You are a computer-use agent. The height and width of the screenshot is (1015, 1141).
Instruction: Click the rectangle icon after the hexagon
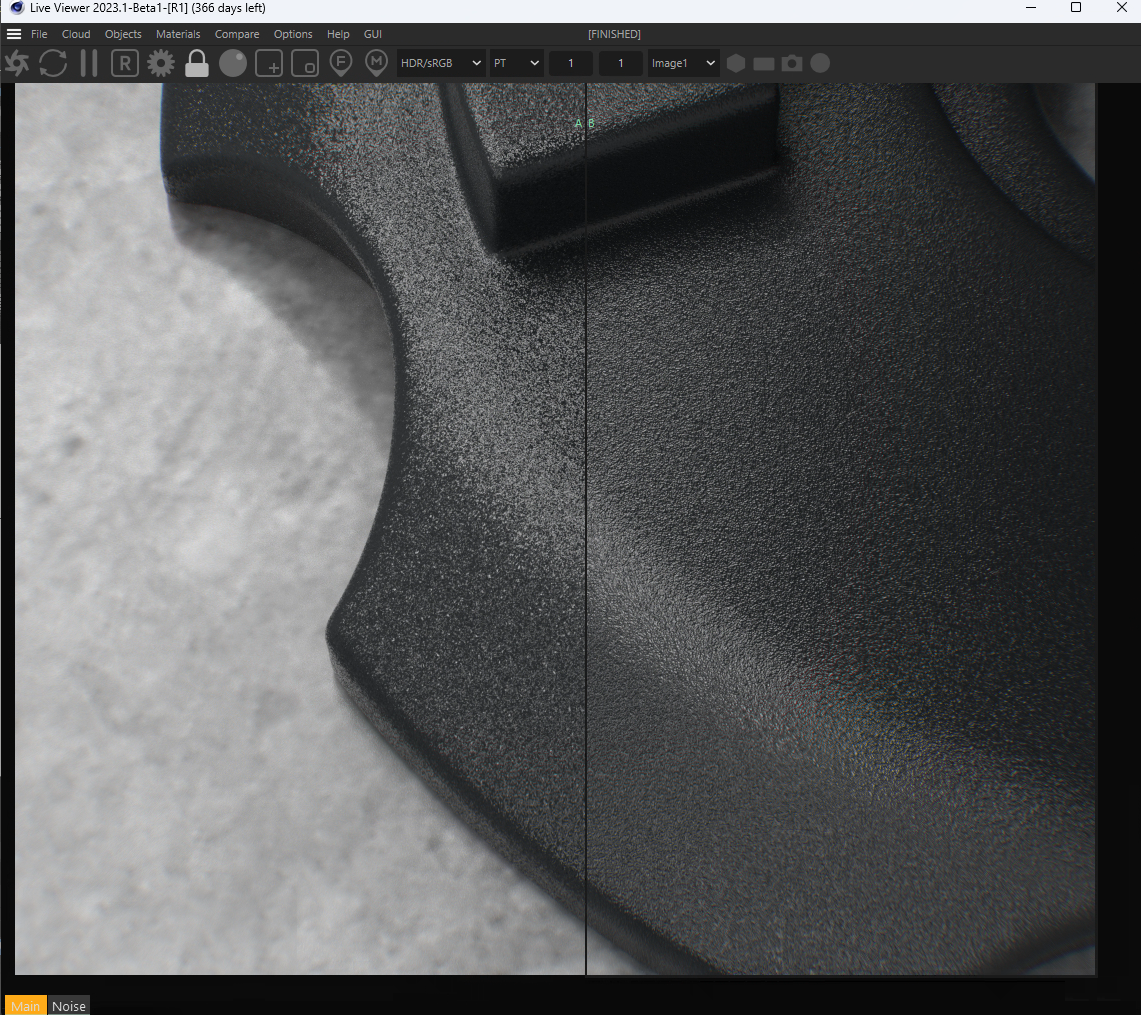coord(764,64)
